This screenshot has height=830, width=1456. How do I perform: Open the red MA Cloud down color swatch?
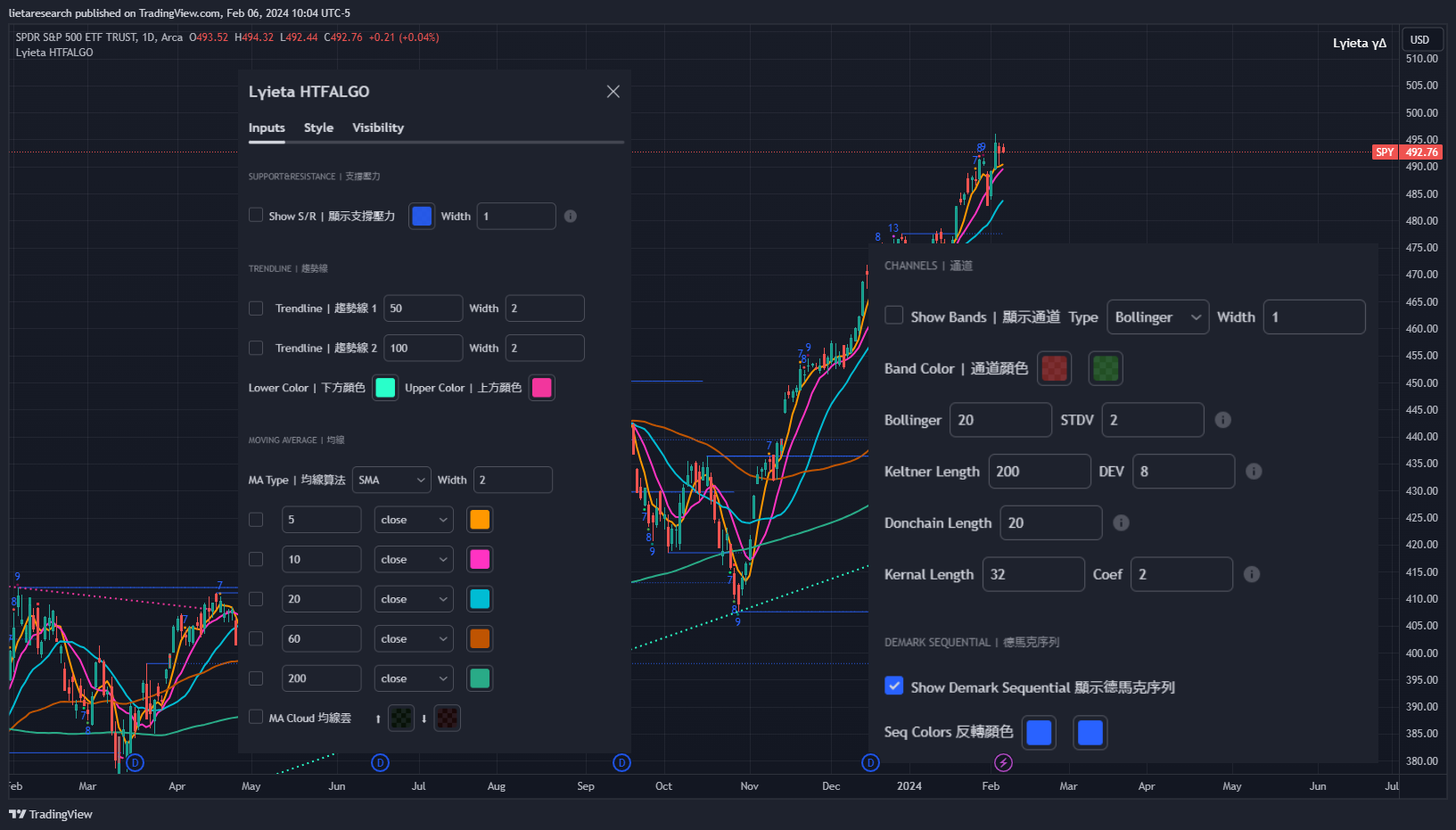click(448, 718)
